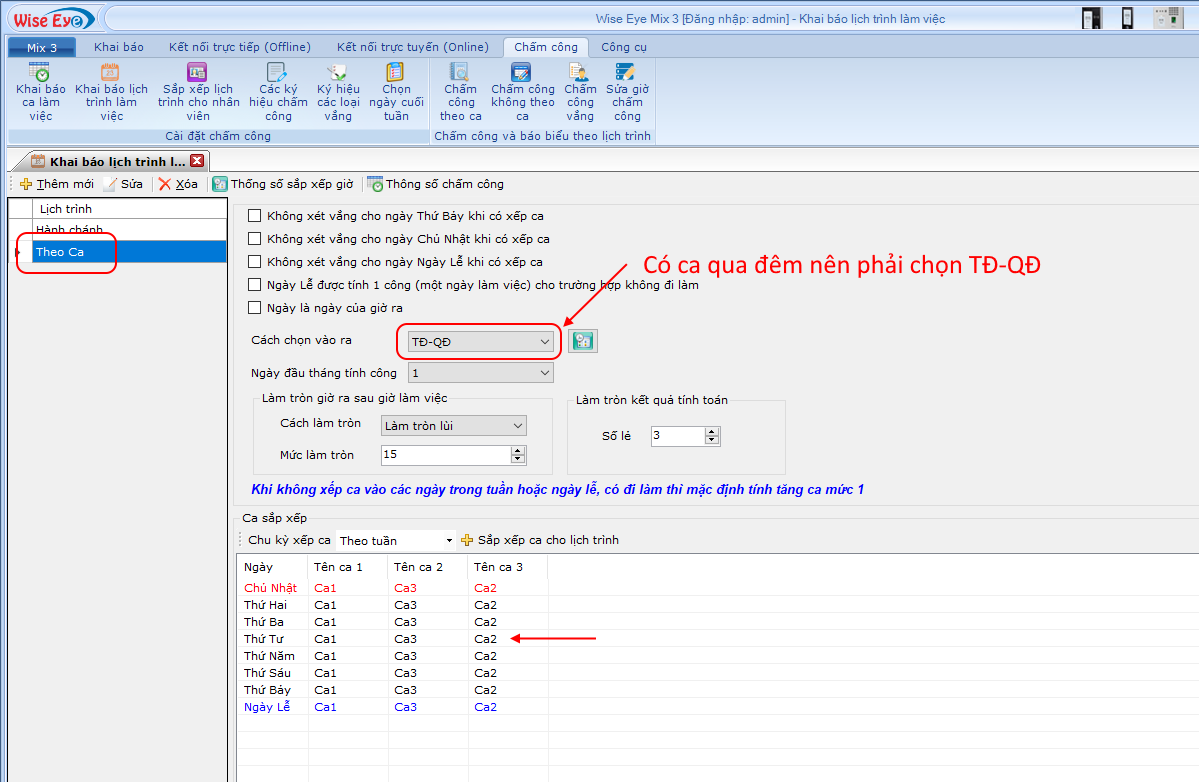This screenshot has width=1199, height=782.
Task: Open Khai báo ca làm việc ribbon icon
Action: [40, 73]
